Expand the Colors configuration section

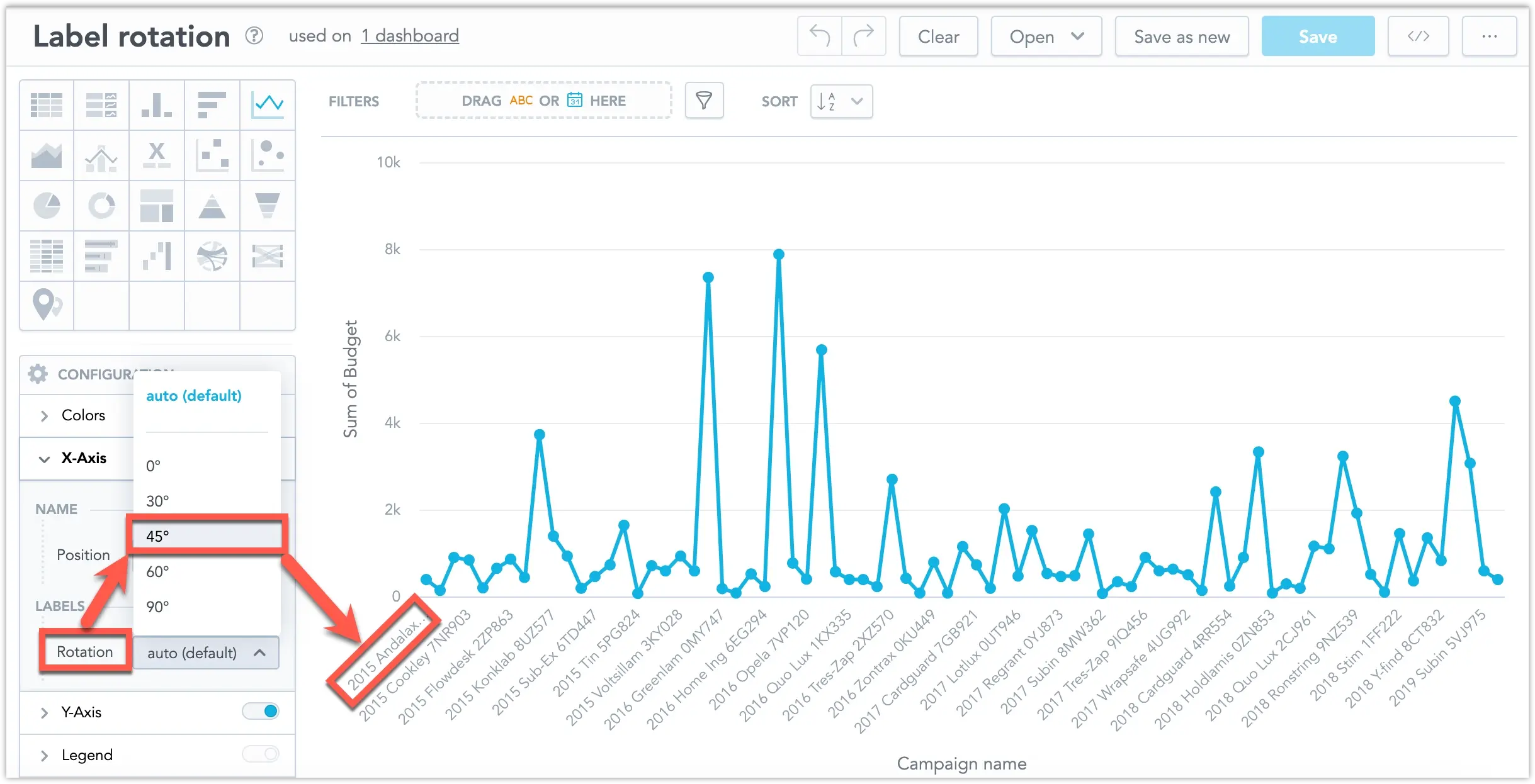(83, 415)
